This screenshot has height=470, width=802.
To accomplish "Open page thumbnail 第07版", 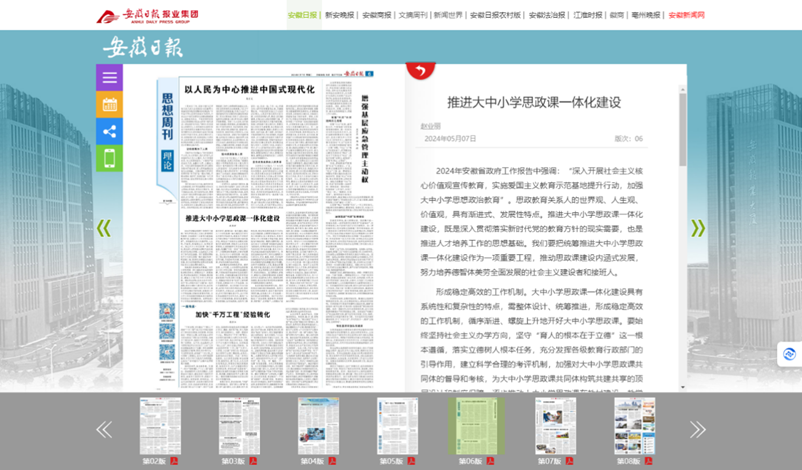I will [555, 426].
